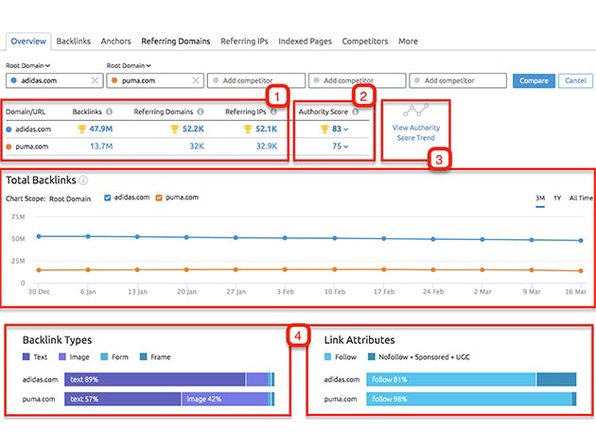Viewport: 596px width, 447px height.
Task: Click info icon beside Referring IPs header
Action: coord(274,112)
